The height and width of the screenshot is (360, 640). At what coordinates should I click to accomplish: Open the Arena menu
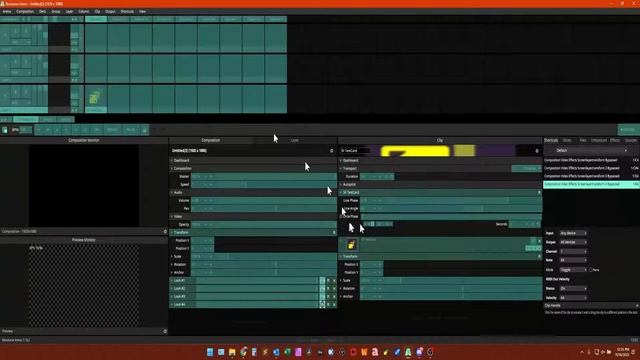tap(7, 11)
